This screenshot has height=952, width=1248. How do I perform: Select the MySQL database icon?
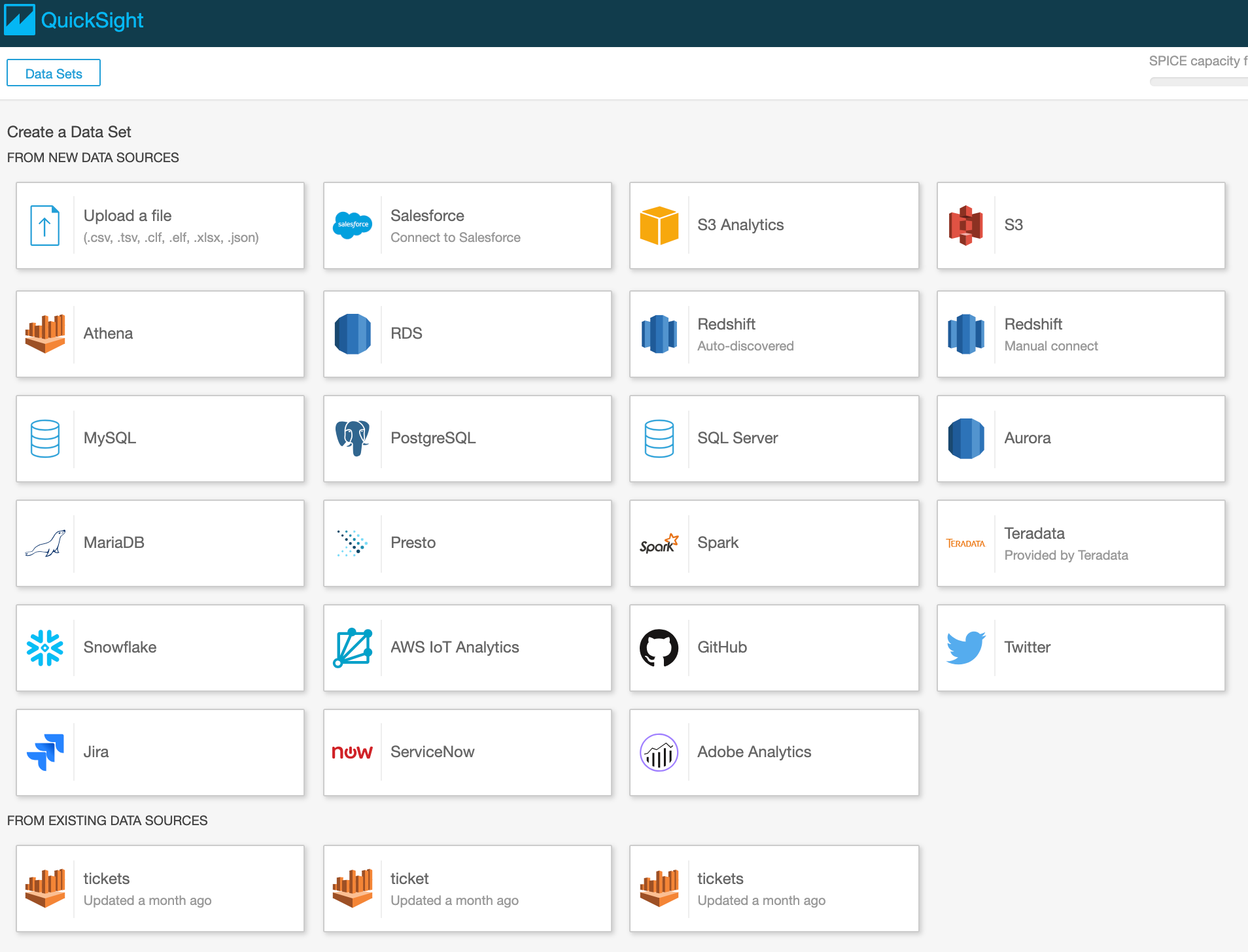45,439
